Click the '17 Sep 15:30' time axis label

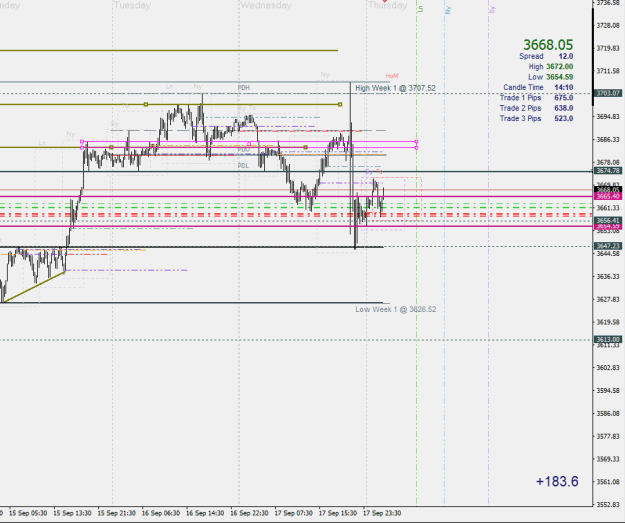tap(338, 513)
